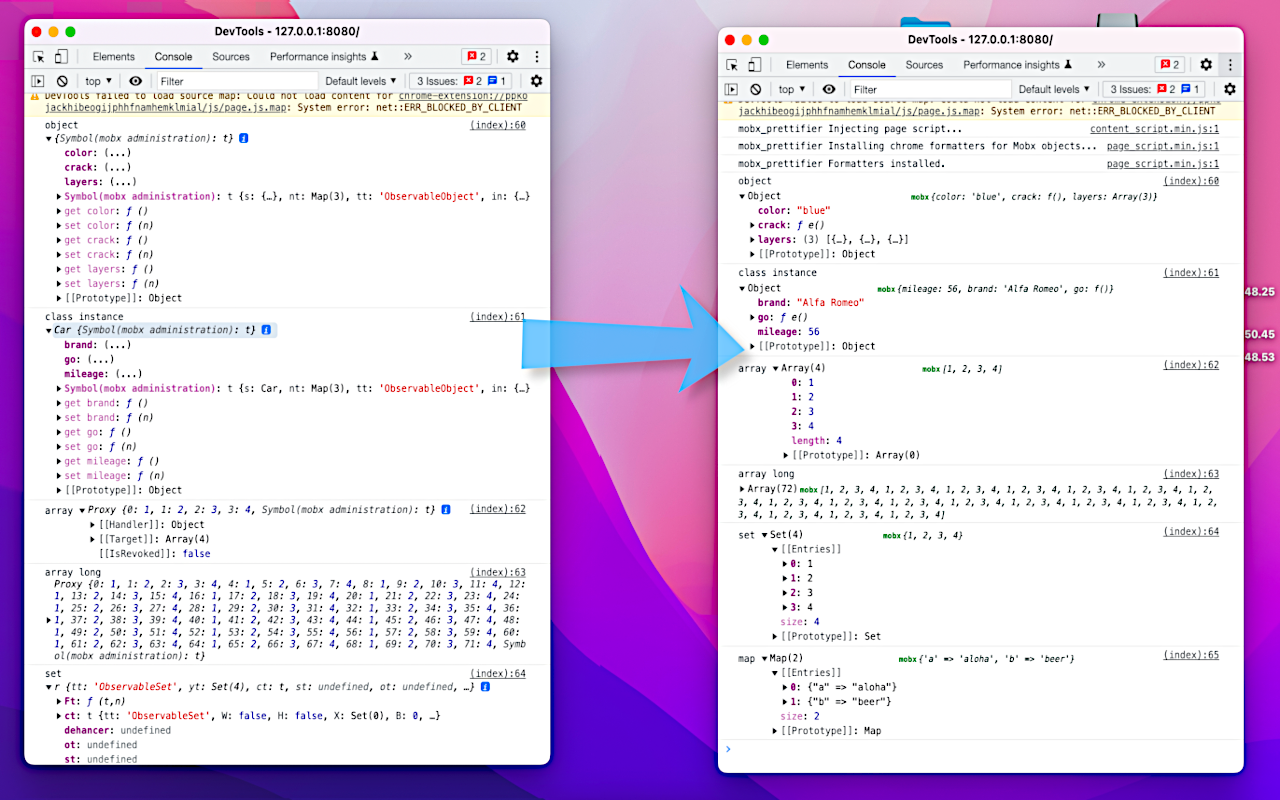Viewport: 1280px width, 800px height.
Task: Switch to the Sources tab
Action: (231, 56)
